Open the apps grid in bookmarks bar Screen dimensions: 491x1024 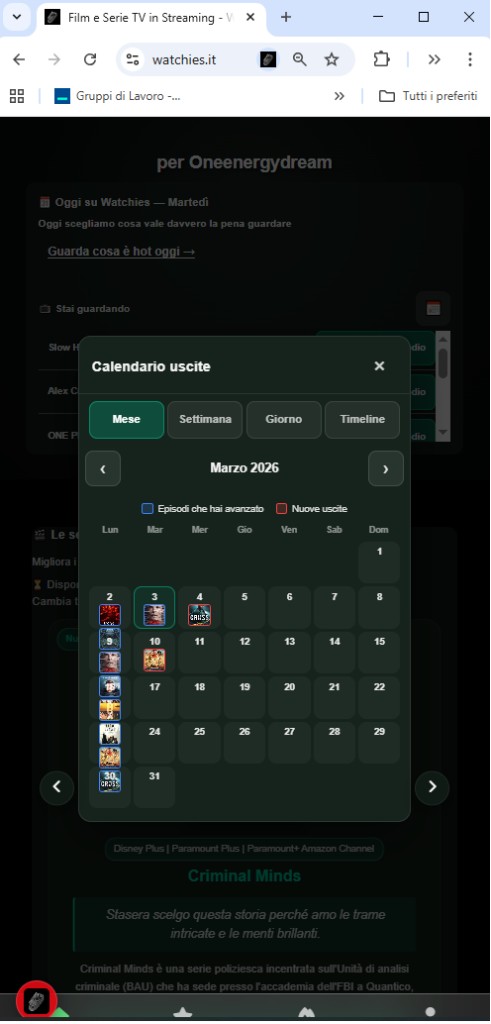point(17,97)
